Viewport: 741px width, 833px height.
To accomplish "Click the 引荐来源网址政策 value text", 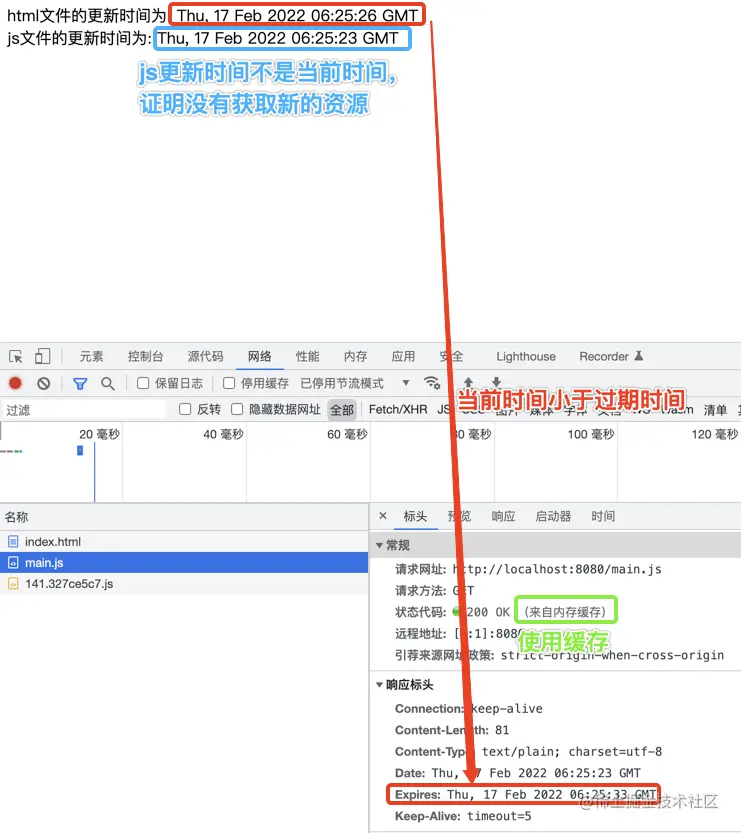I will coord(612,655).
